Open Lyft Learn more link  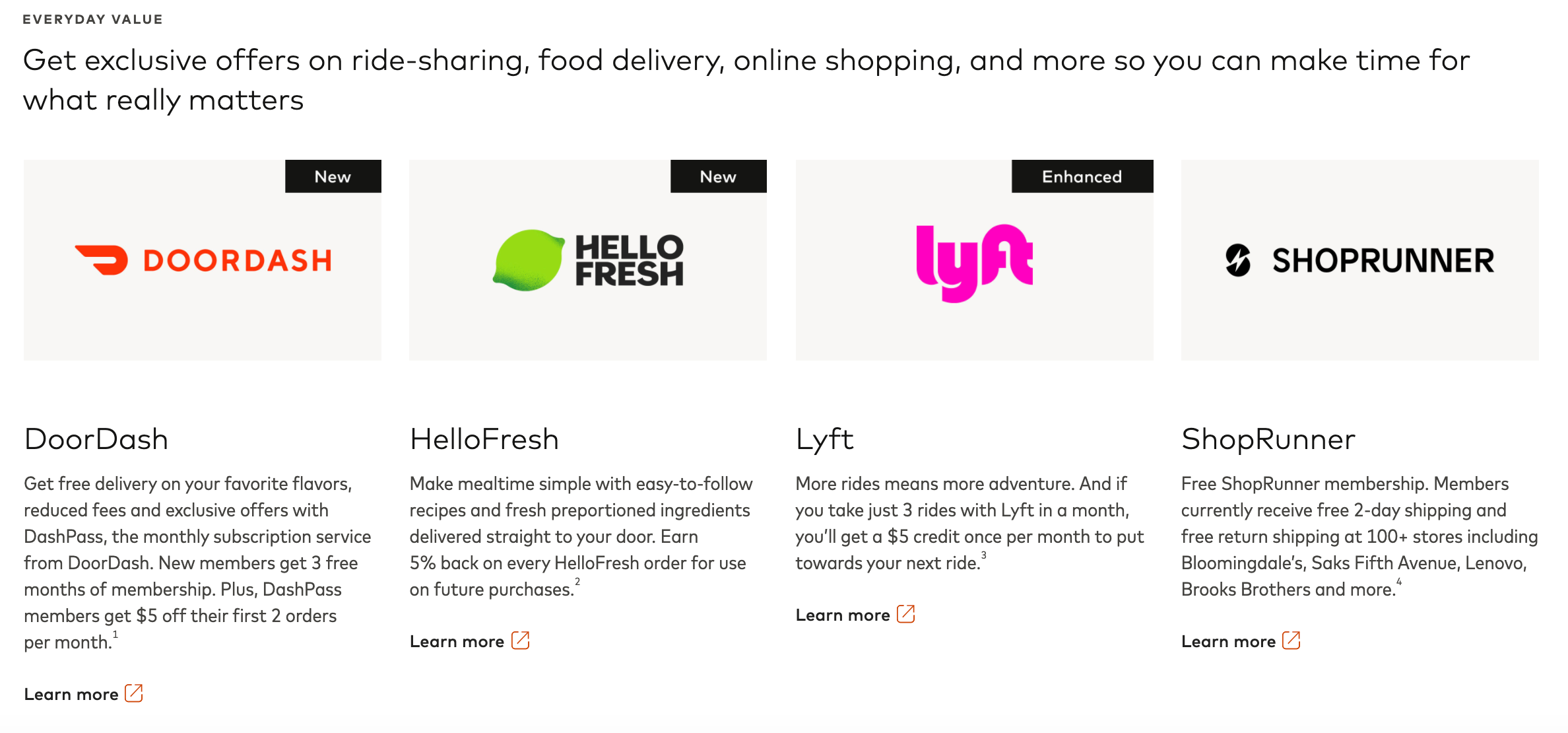pos(843,615)
